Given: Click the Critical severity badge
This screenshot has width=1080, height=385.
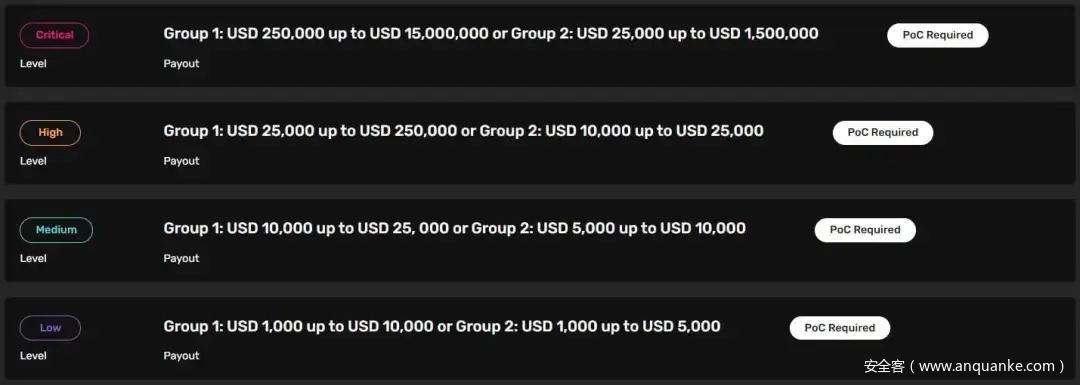Looking at the screenshot, I should 54,35.
